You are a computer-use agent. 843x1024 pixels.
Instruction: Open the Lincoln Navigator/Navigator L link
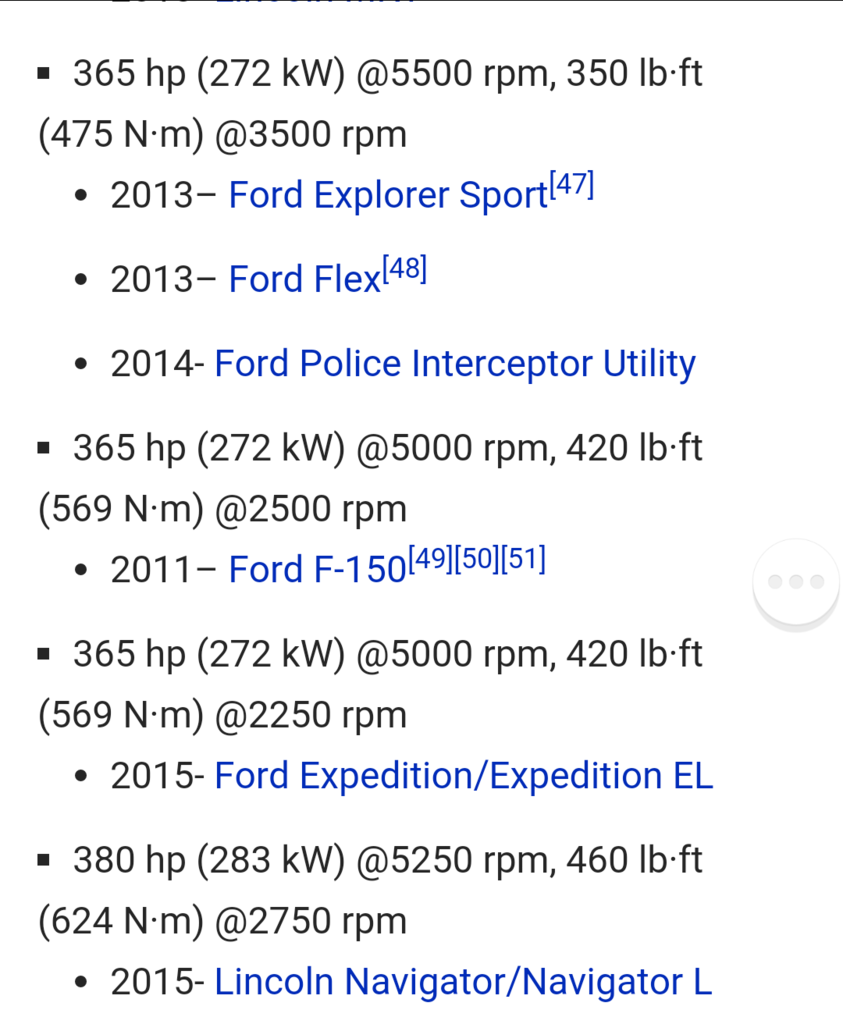(463, 982)
